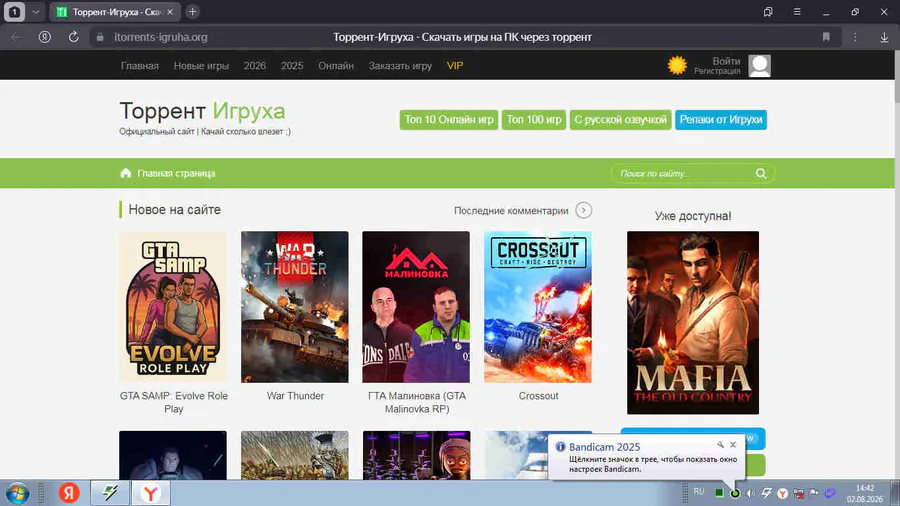Open the browser hamburger menu
This screenshot has width=900, height=506.
pos(797,11)
